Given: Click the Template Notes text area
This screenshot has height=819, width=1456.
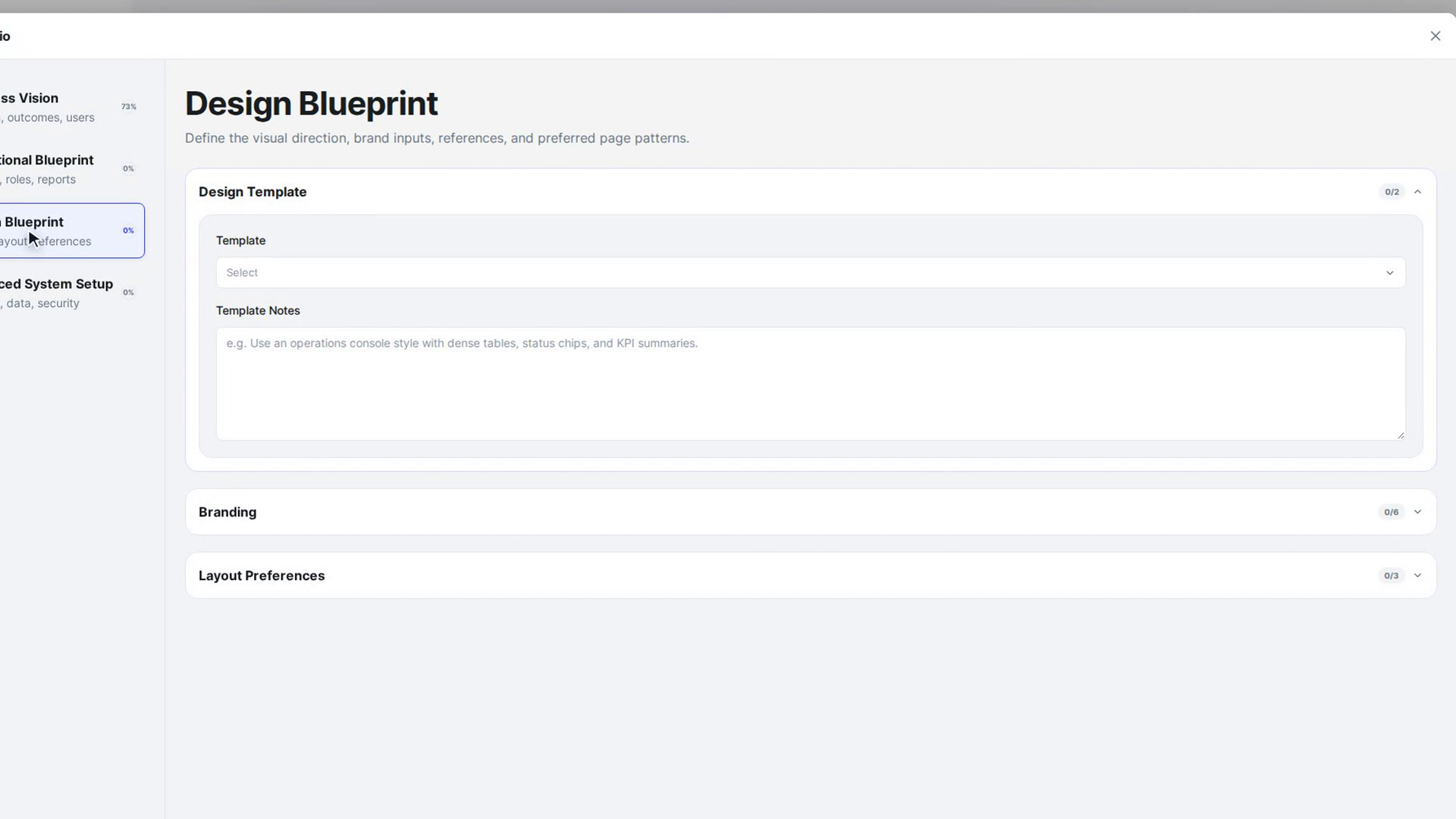Looking at the screenshot, I should point(811,384).
